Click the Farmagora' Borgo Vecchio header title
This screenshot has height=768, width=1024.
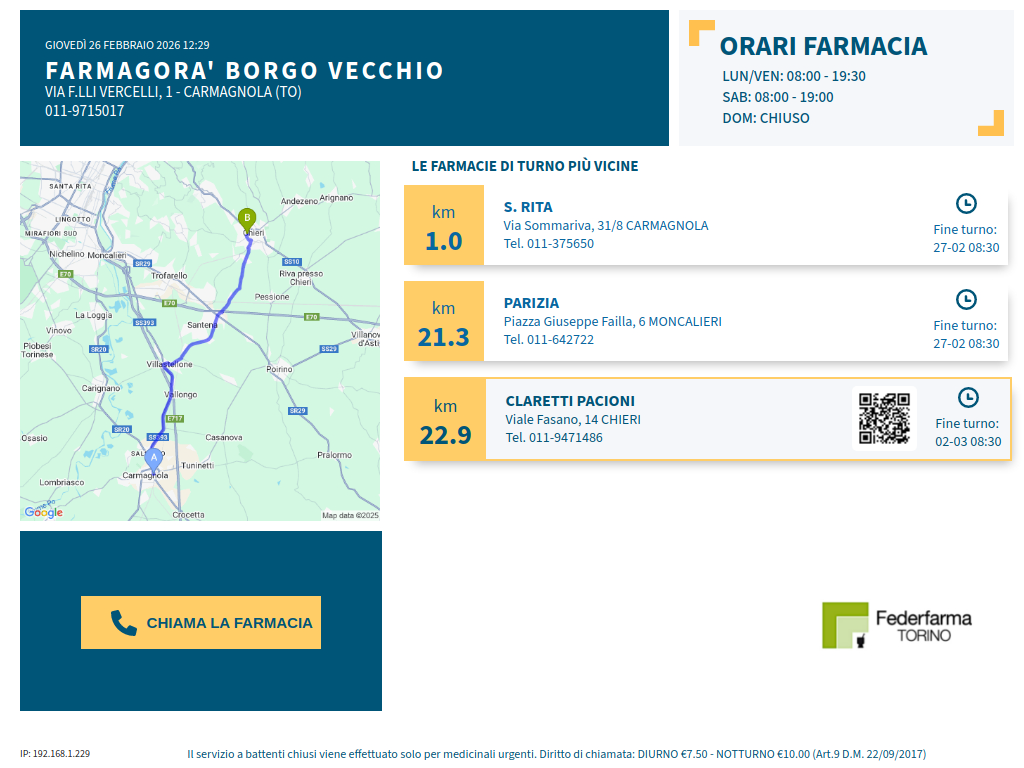click(245, 71)
